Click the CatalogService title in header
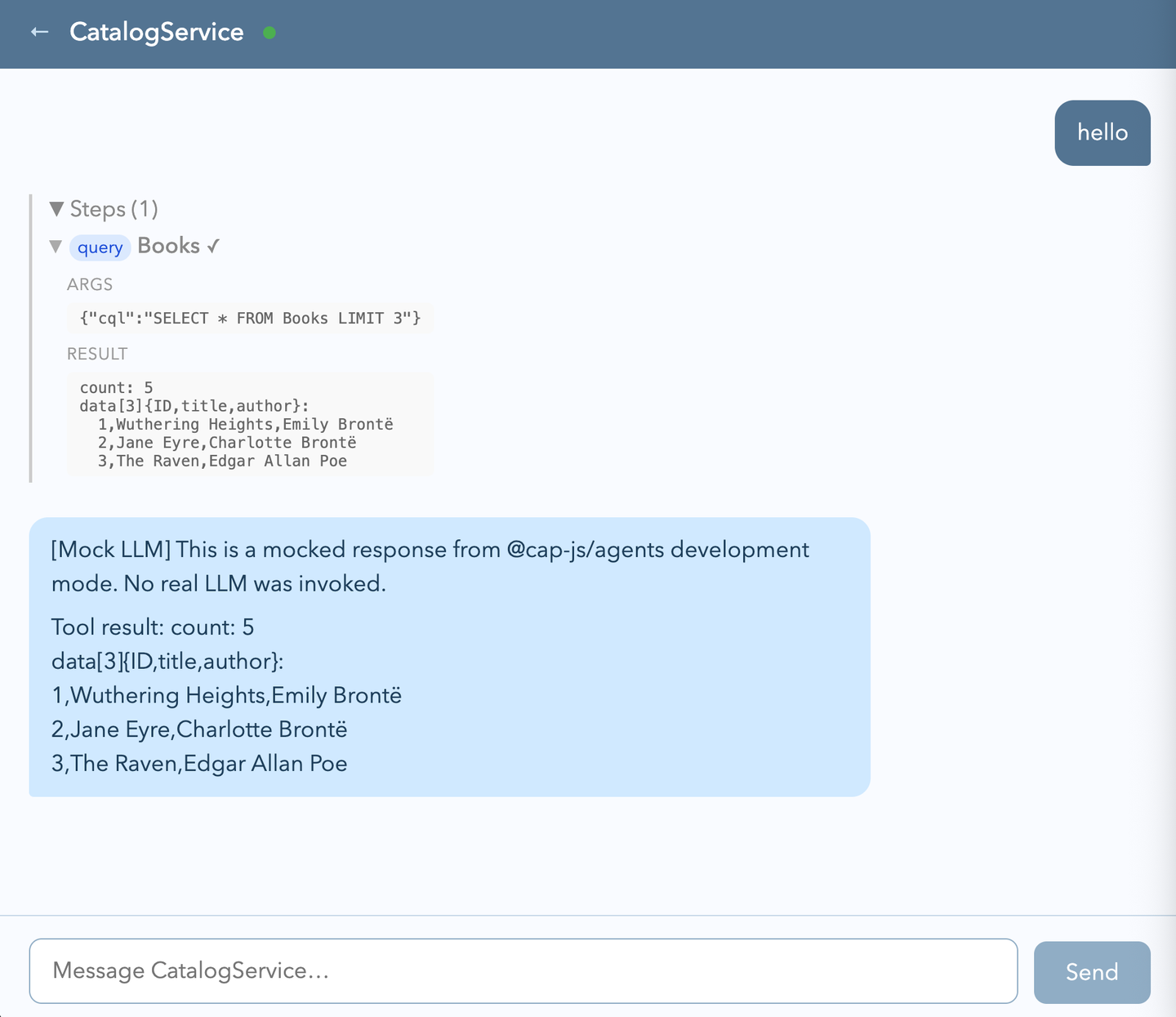Image resolution: width=1176 pixels, height=1017 pixels. 157,32
